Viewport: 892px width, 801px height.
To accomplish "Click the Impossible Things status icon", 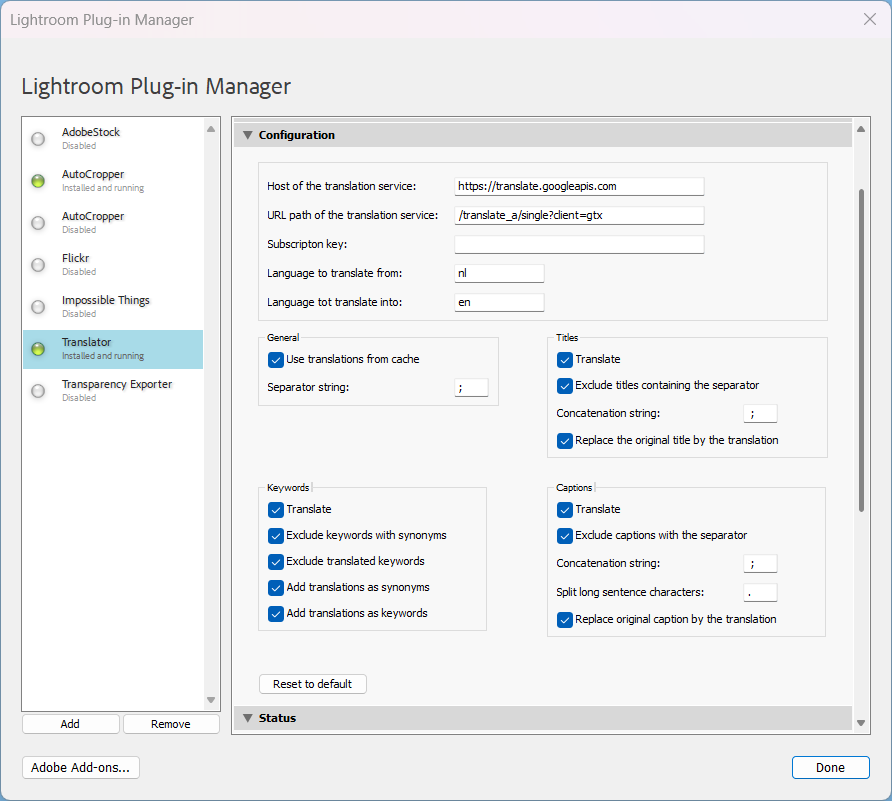I will tap(38, 307).
